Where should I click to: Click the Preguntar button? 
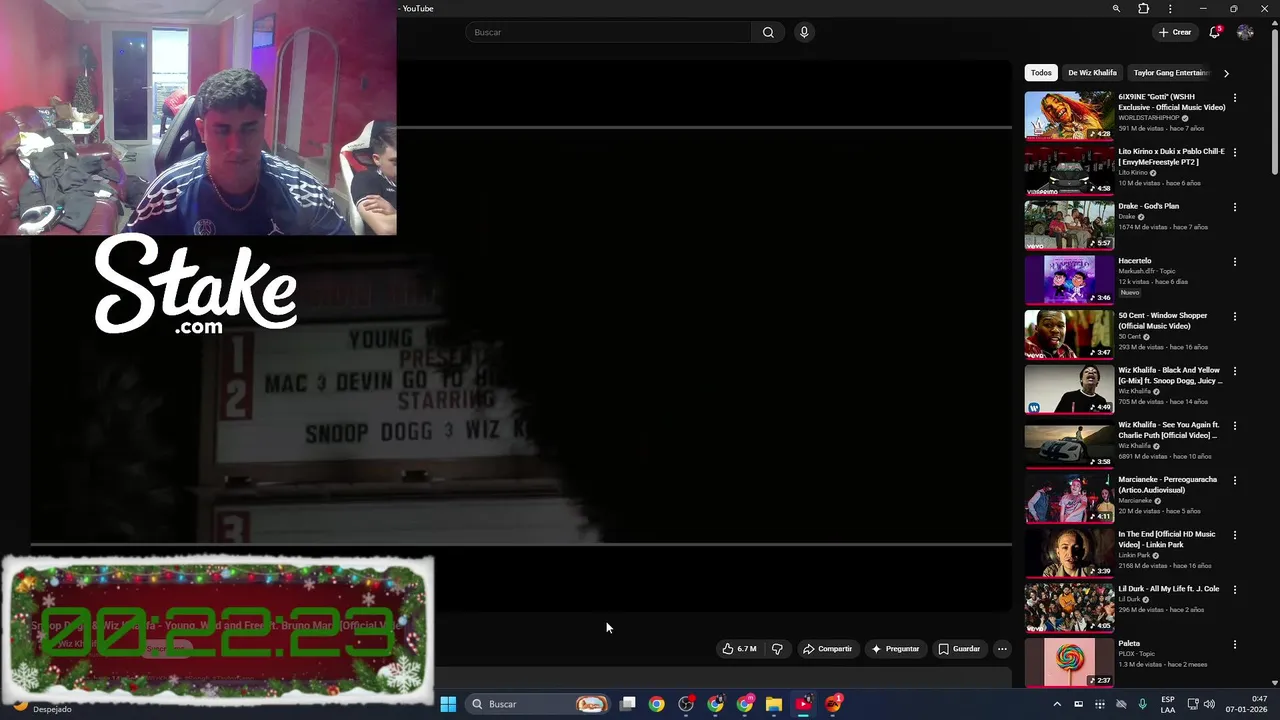895,649
